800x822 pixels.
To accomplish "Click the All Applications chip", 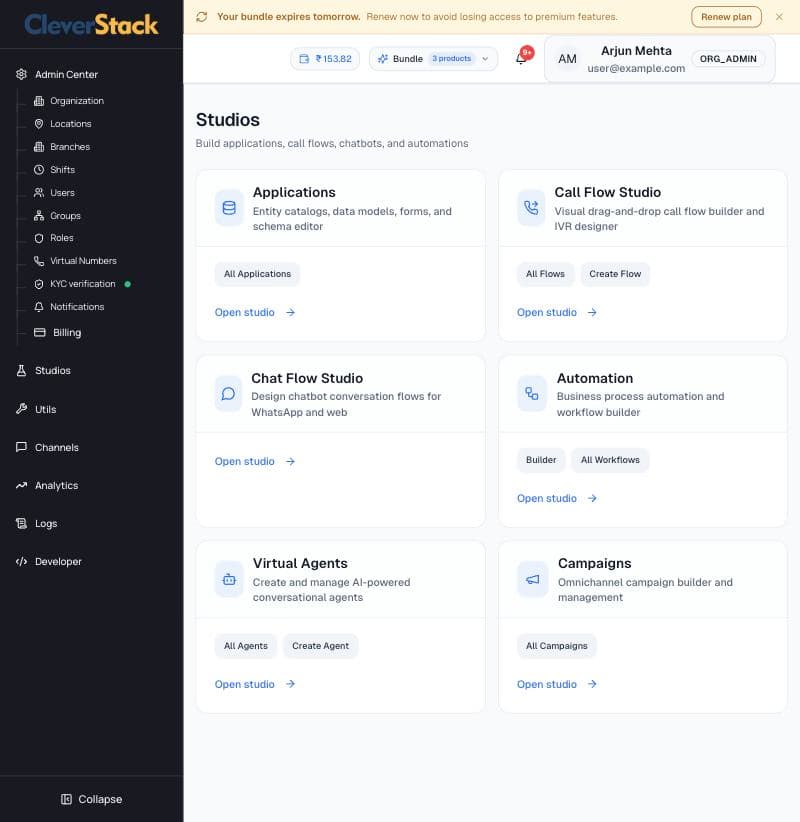I will pyautogui.click(x=257, y=274).
